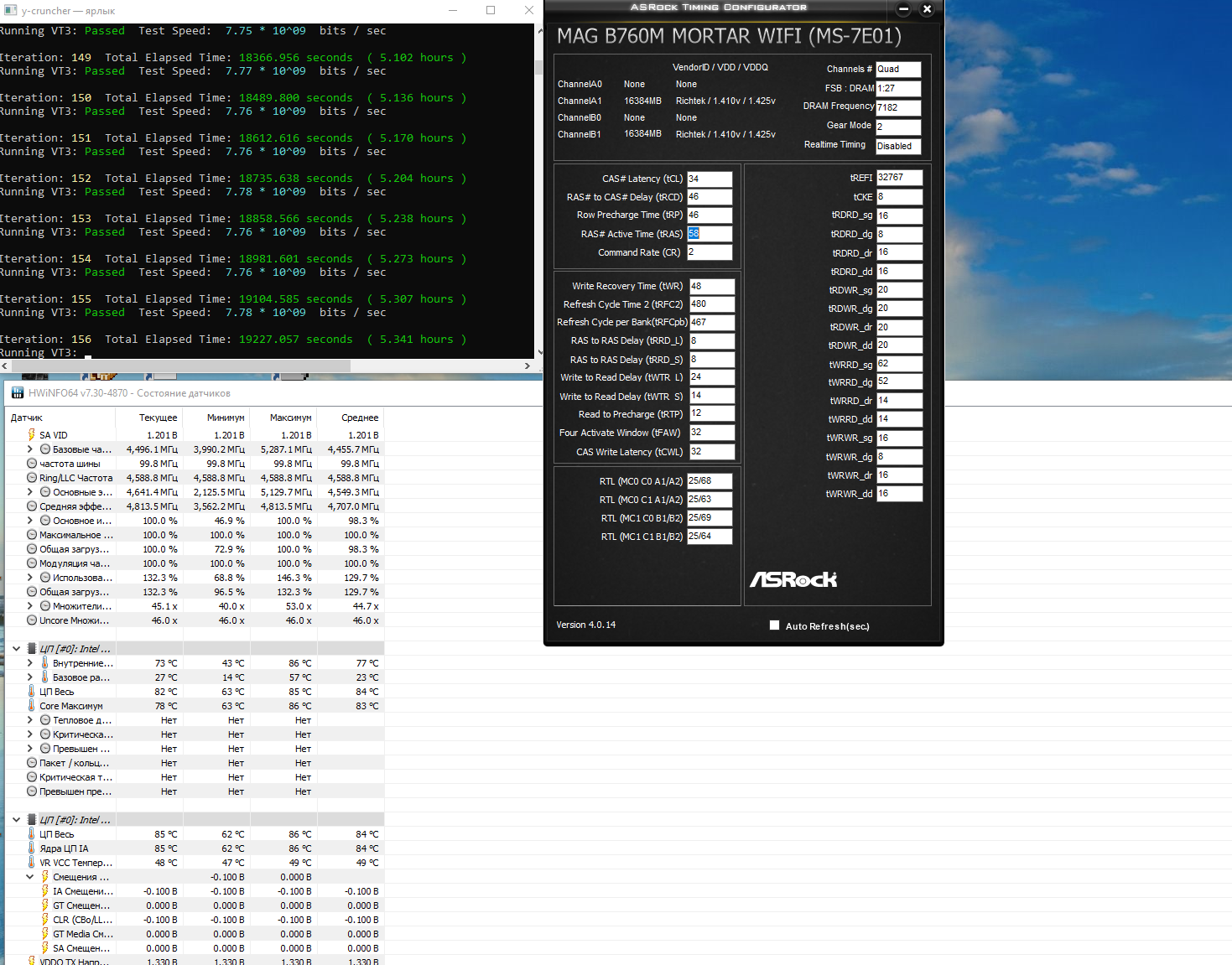Click the icon beside Превышен пре... row
The width and height of the screenshot is (1232, 965).
click(32, 791)
